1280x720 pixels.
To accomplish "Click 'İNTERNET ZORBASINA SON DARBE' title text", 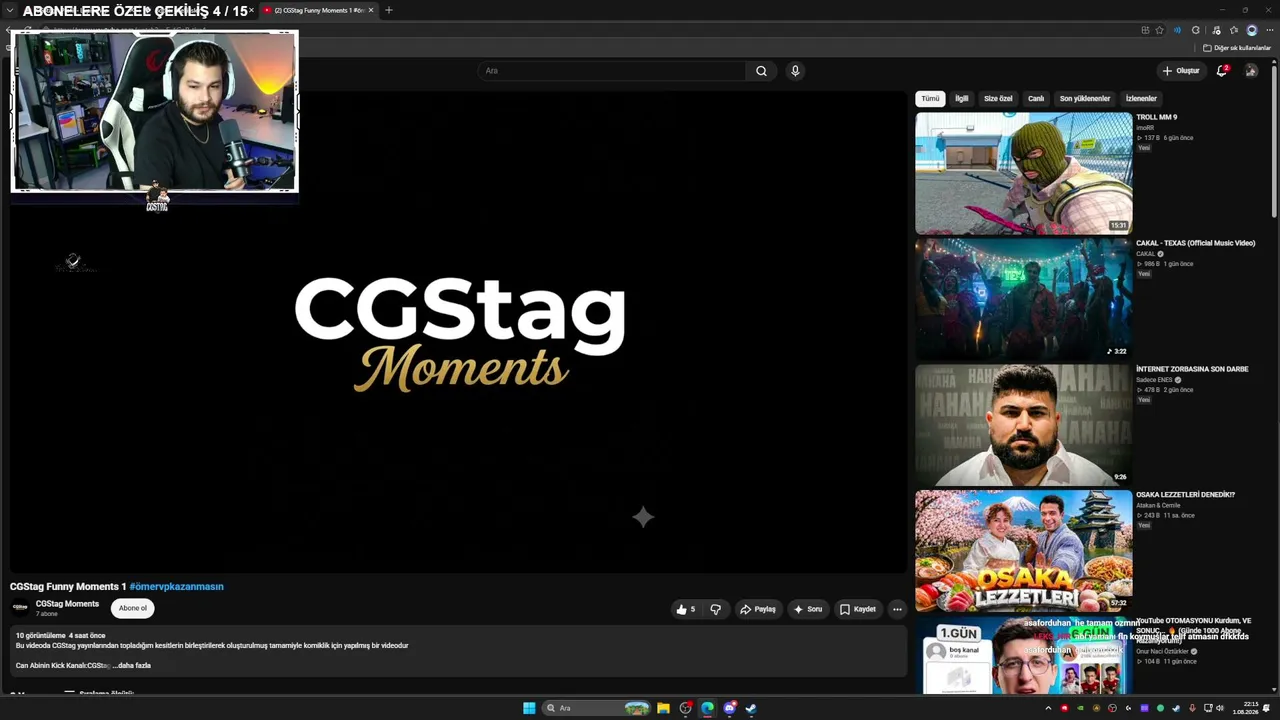I will click(x=1192, y=369).
